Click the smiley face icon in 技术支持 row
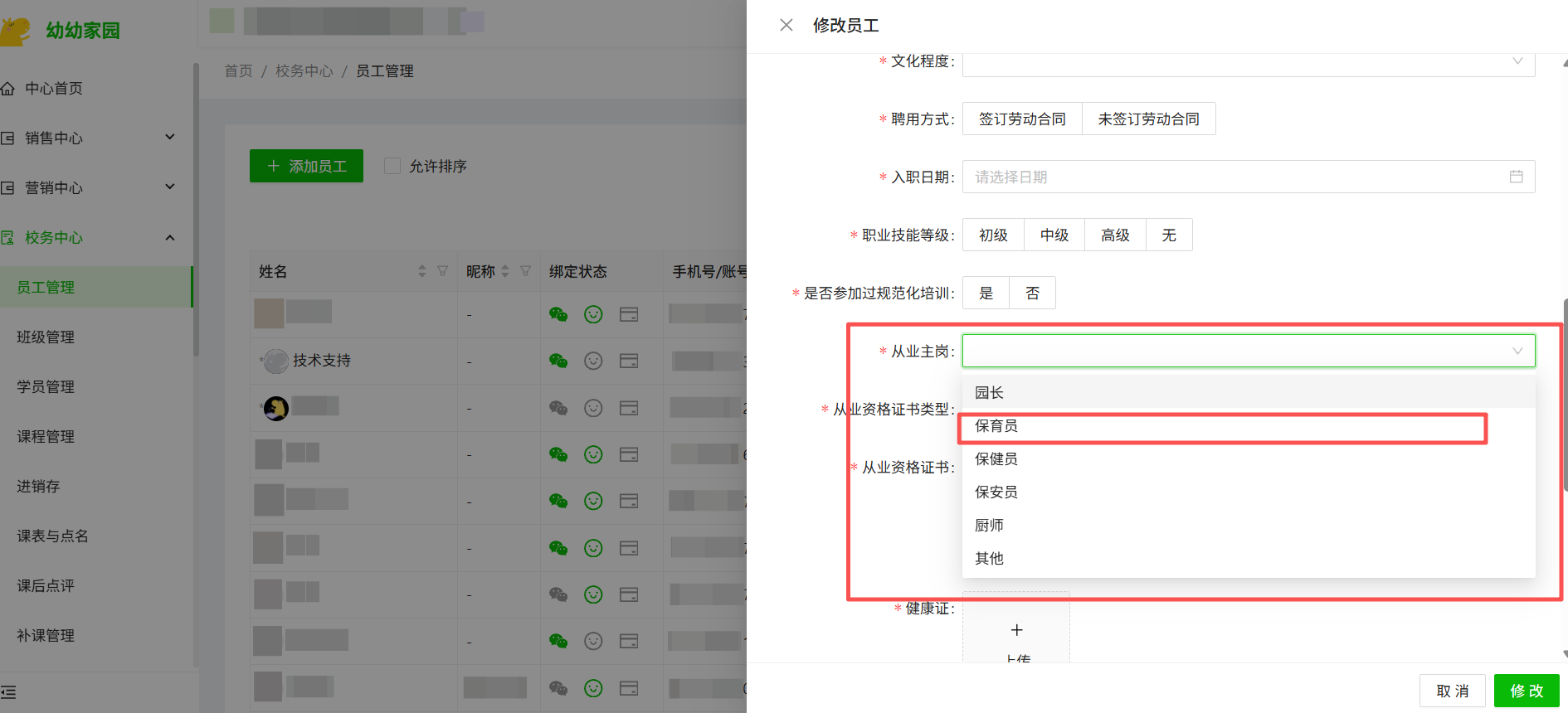 pyautogui.click(x=593, y=361)
